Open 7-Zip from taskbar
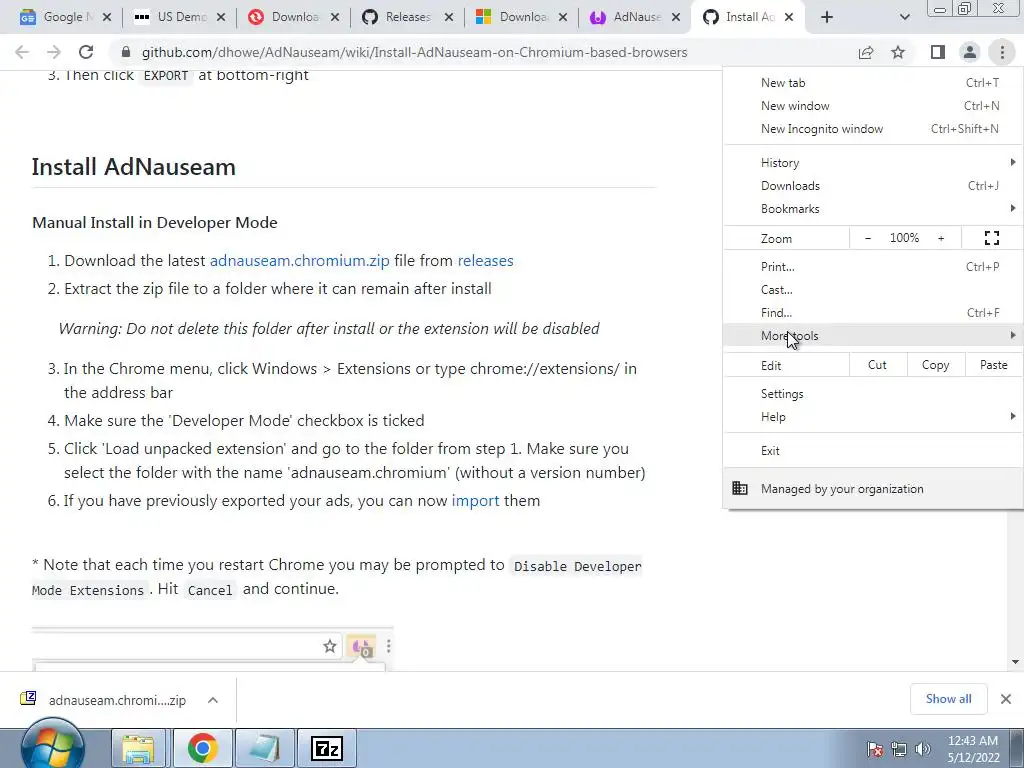This screenshot has height=768, width=1024. [327, 748]
